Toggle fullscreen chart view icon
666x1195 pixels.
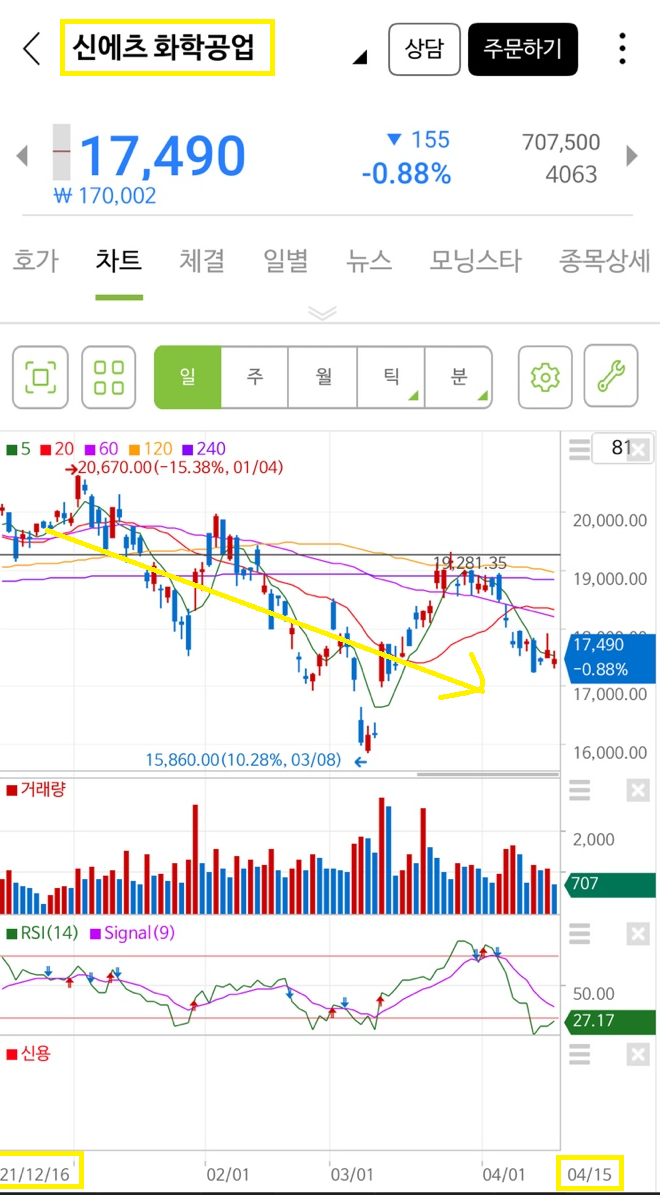[x=40, y=376]
